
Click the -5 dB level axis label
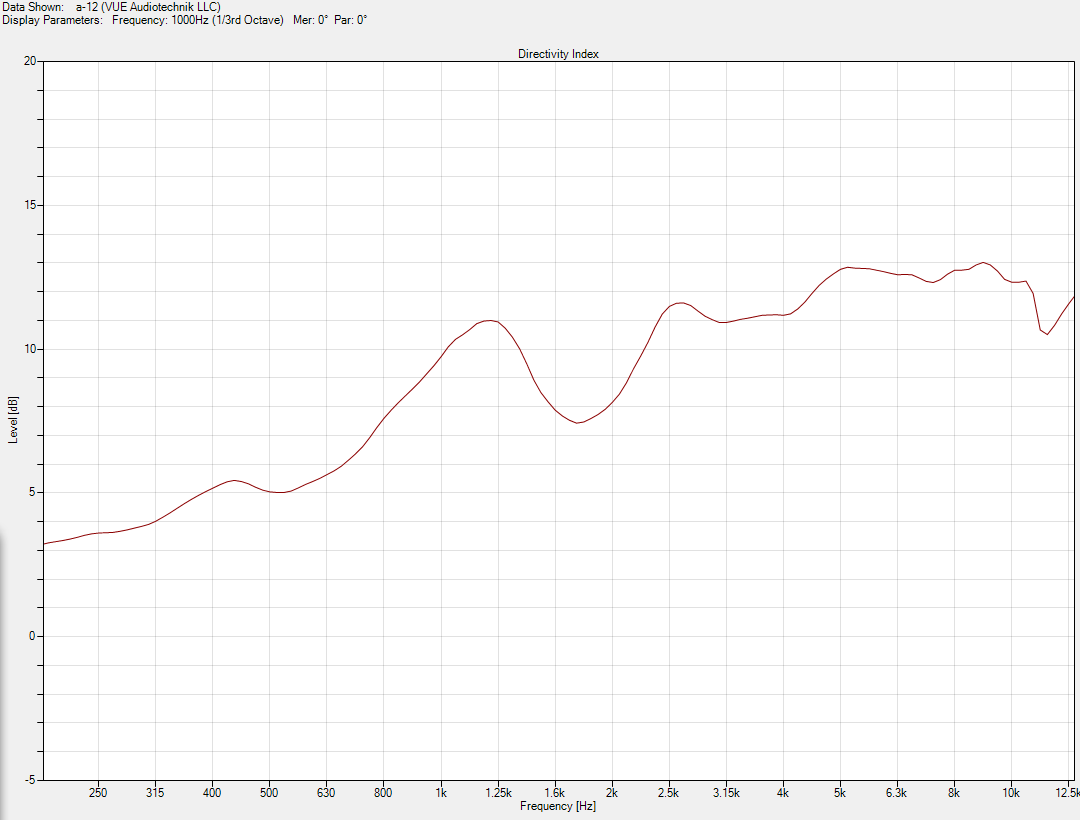(x=30, y=779)
